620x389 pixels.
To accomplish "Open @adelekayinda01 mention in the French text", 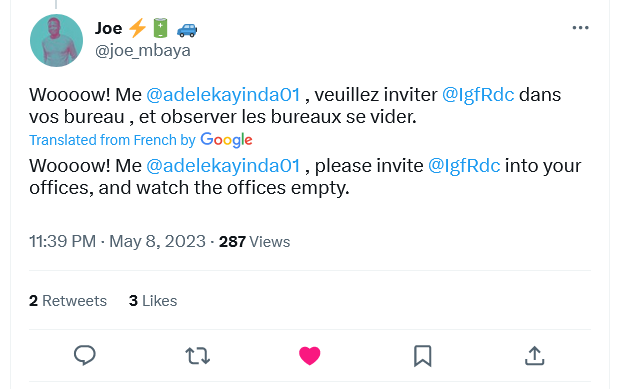I will tap(223, 95).
